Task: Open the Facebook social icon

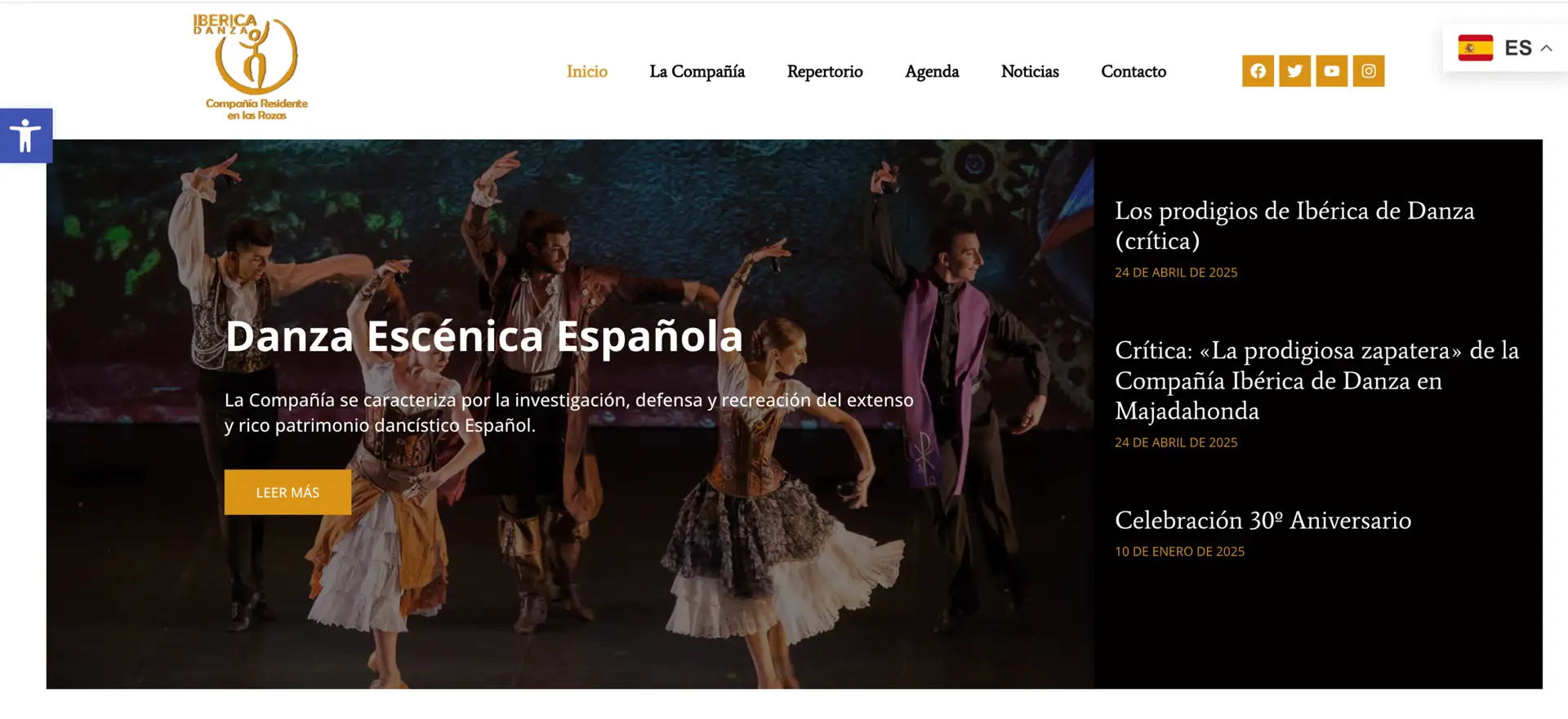Action: [1258, 71]
